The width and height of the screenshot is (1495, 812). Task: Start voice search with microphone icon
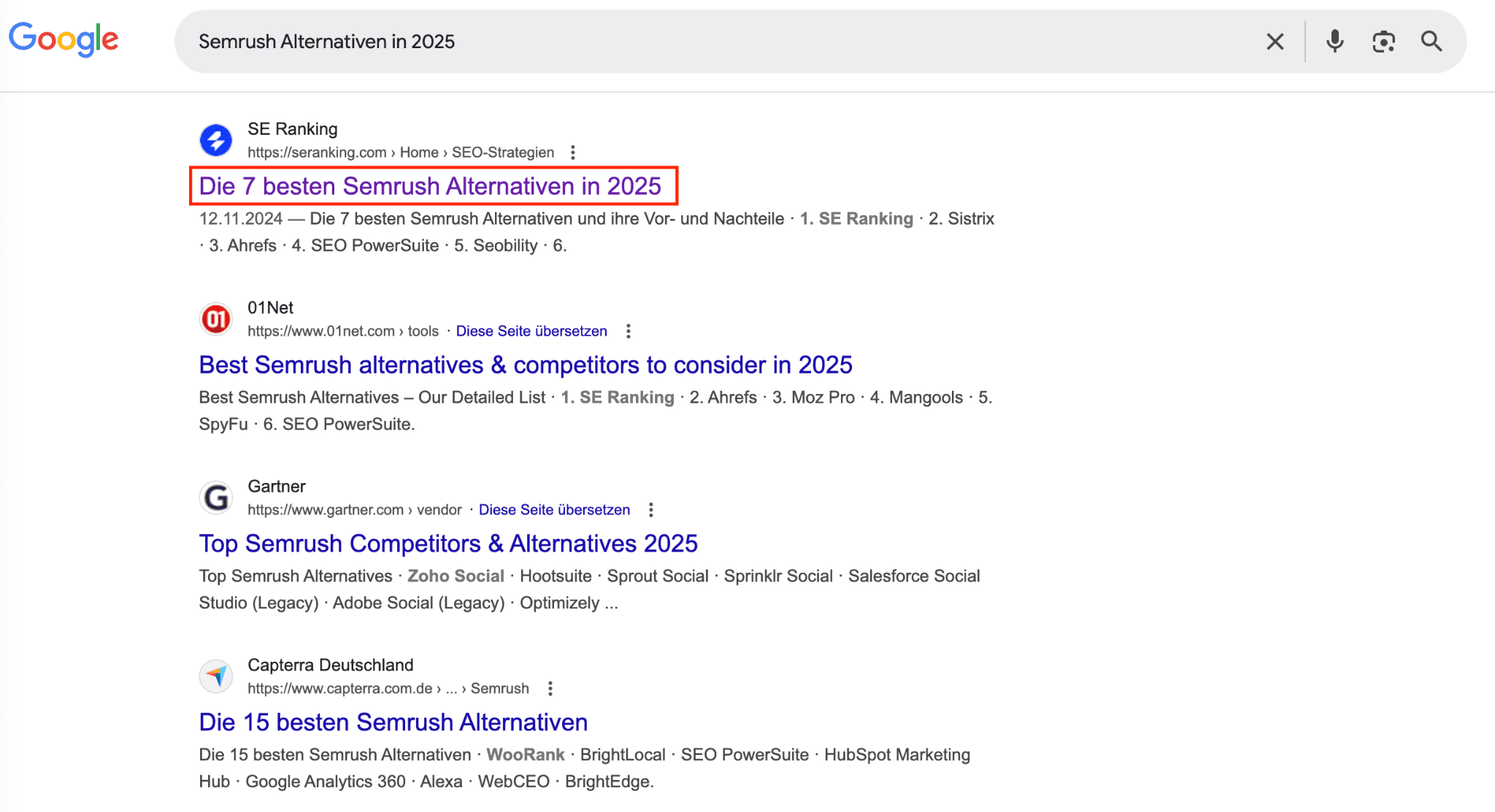click(1334, 42)
